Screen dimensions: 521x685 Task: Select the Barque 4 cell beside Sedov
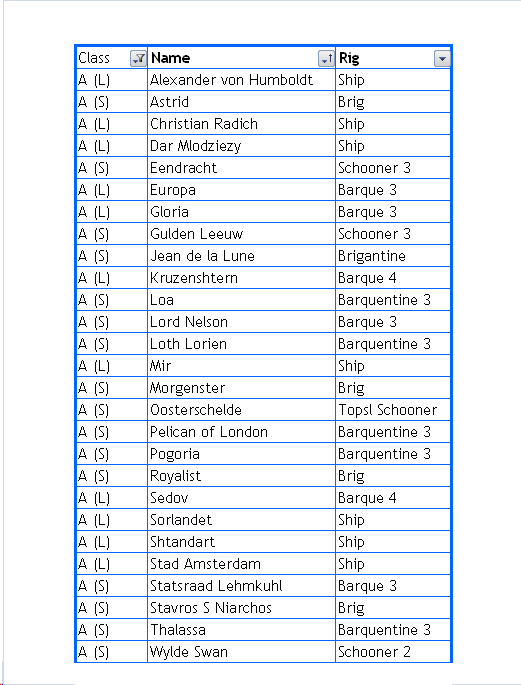point(393,498)
